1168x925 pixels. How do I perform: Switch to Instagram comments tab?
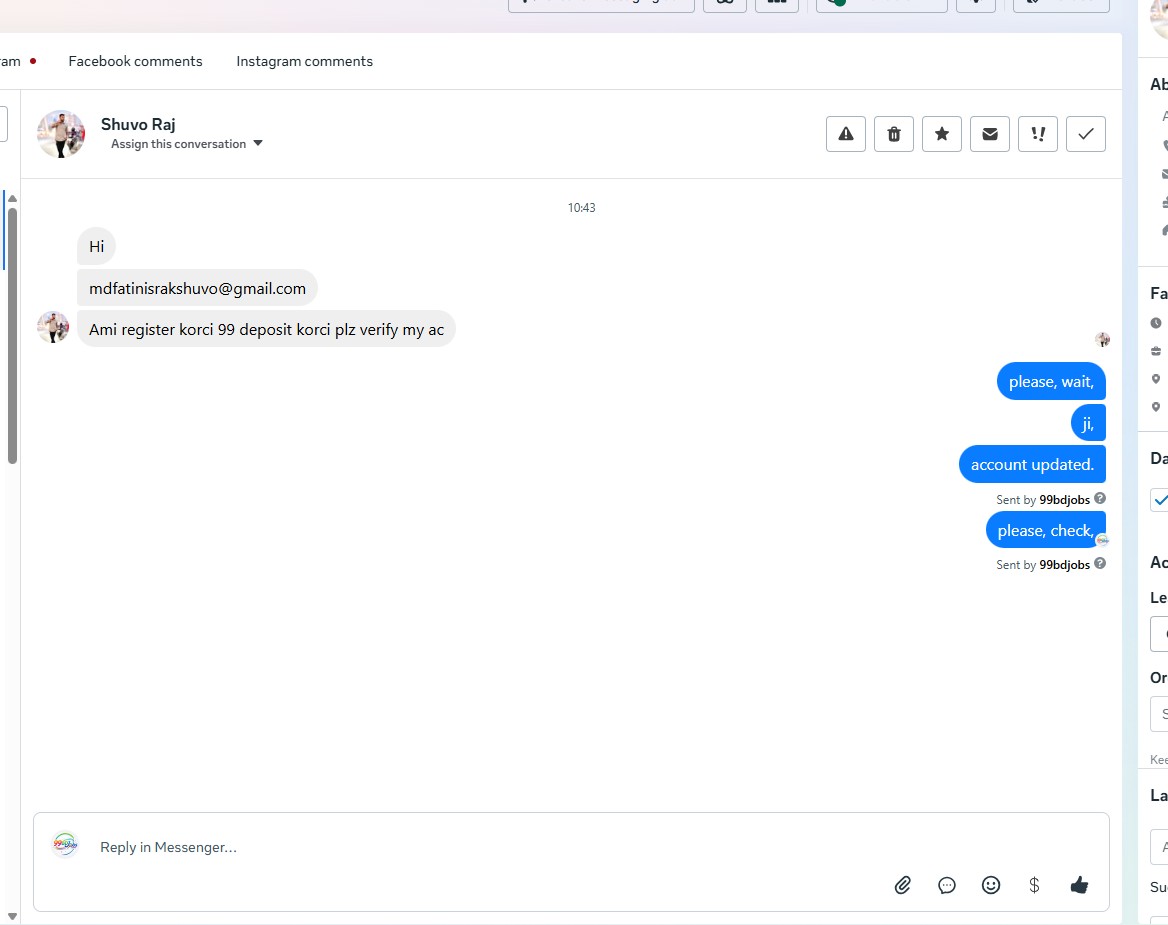[305, 61]
